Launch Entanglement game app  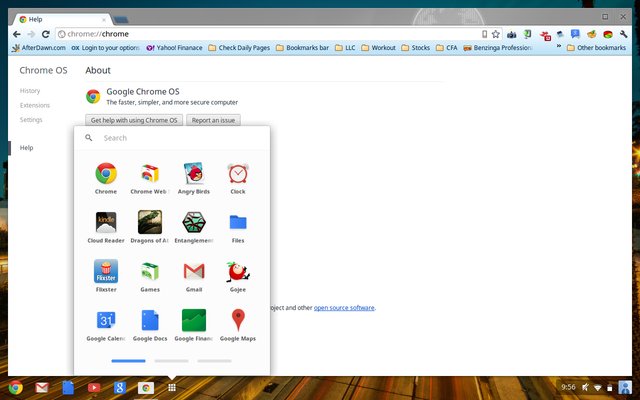point(194,227)
